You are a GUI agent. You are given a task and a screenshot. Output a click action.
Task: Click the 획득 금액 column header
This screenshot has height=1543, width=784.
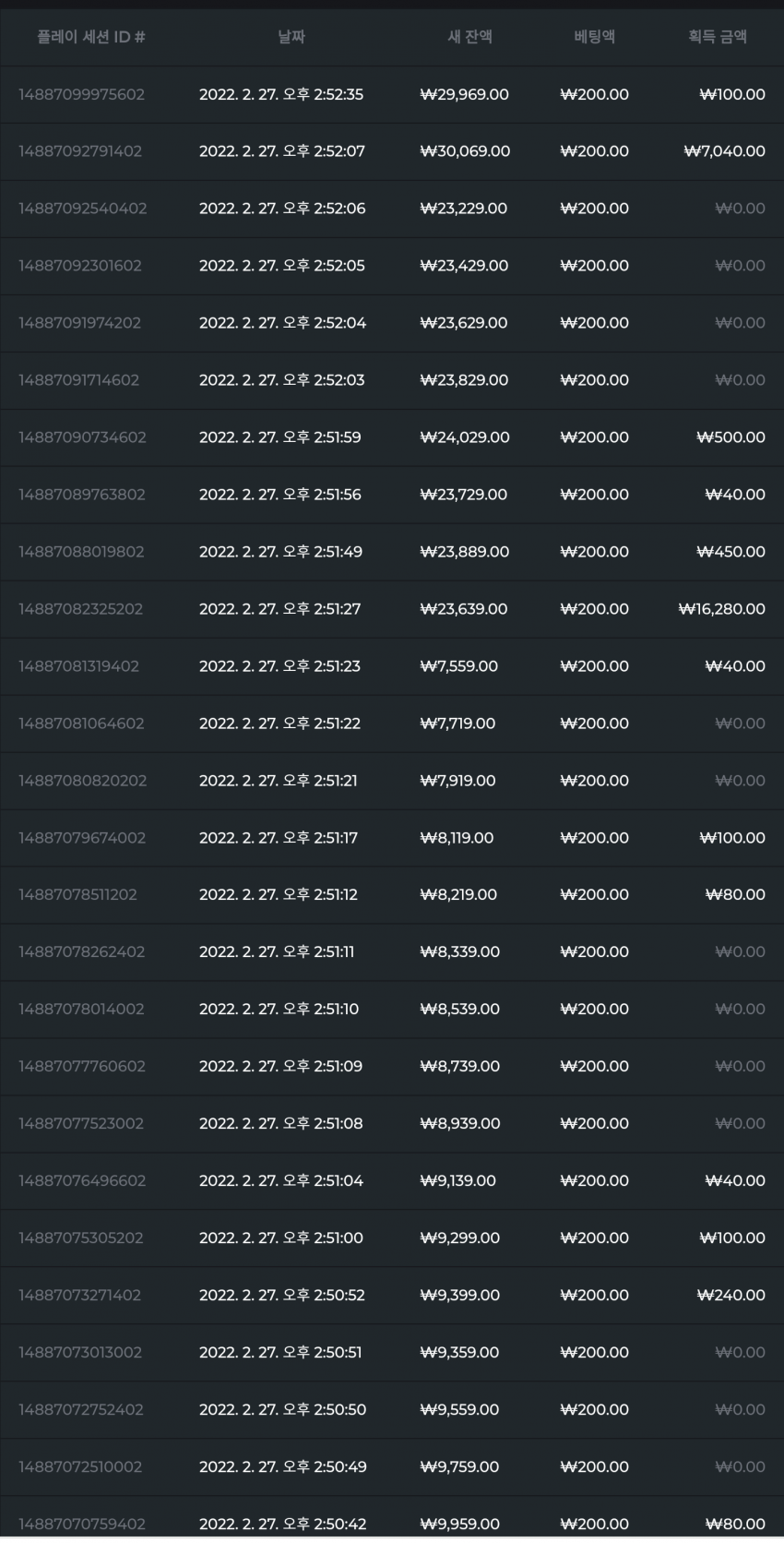[718, 37]
